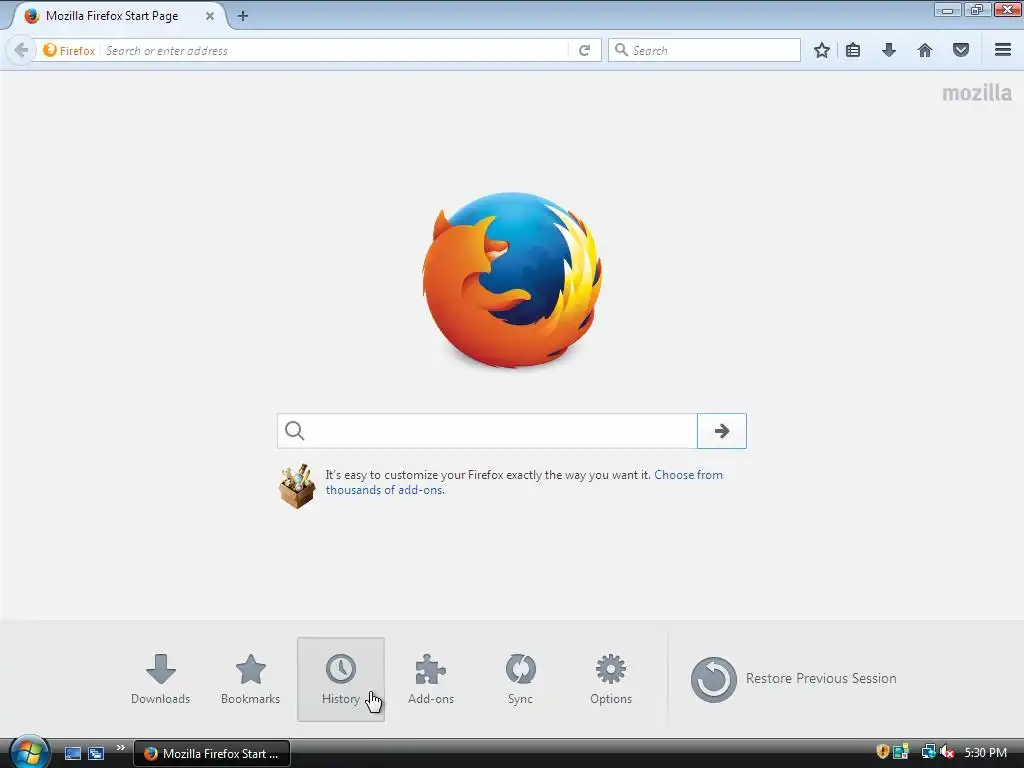
Task: Click the mozilla wordmark link
Action: coord(977,93)
